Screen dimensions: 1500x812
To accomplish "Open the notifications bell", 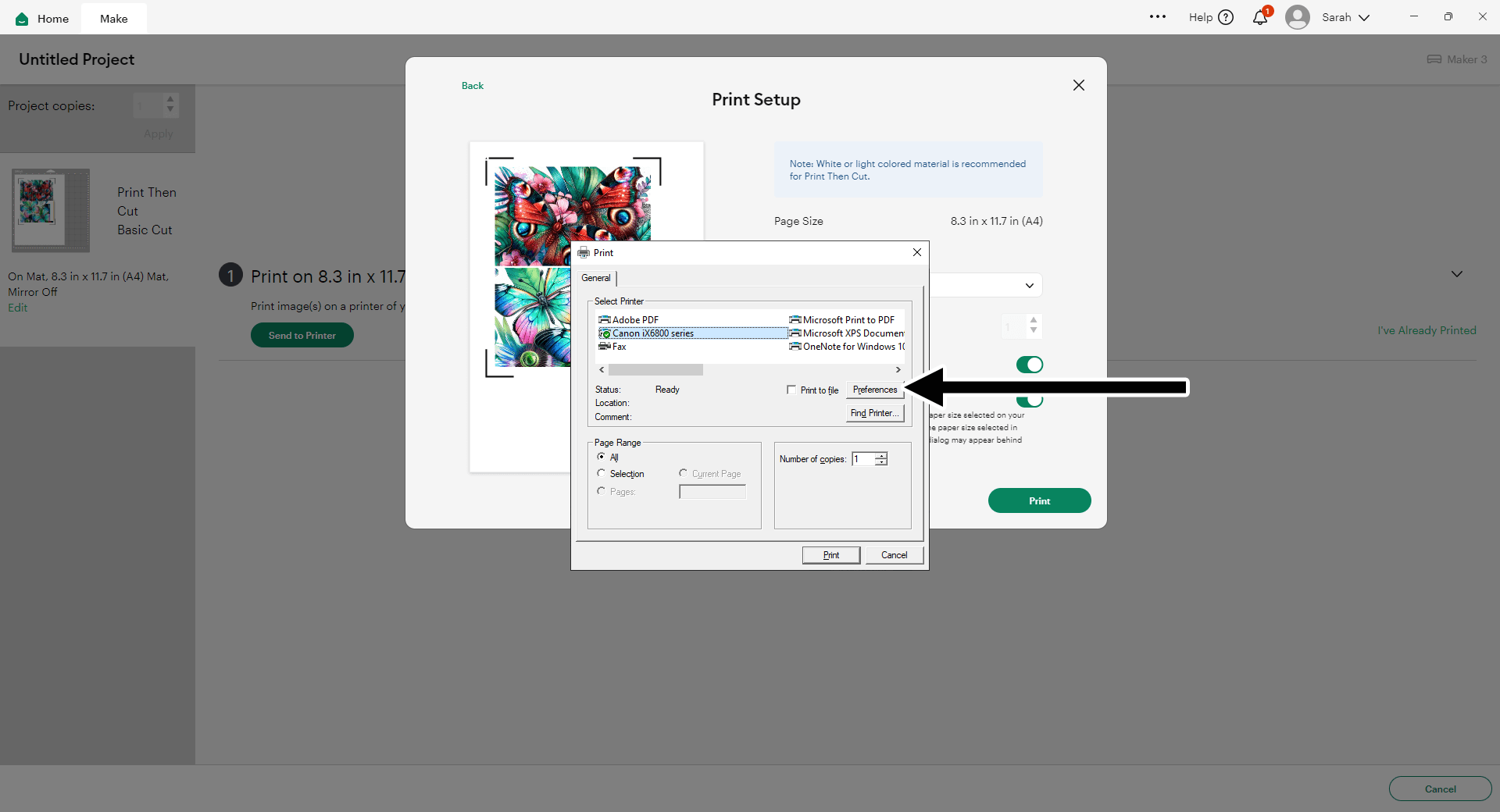I will tap(1260, 17).
